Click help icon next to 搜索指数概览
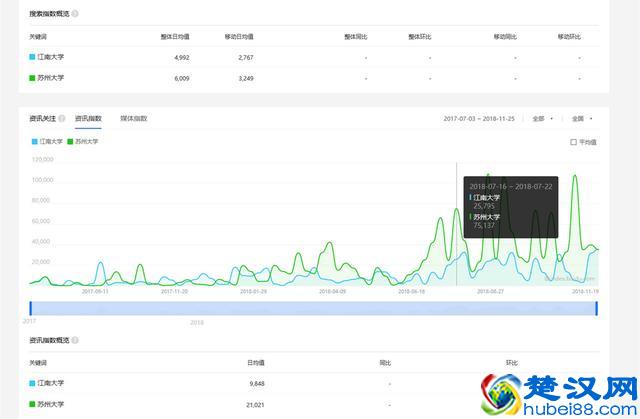 (x=76, y=15)
